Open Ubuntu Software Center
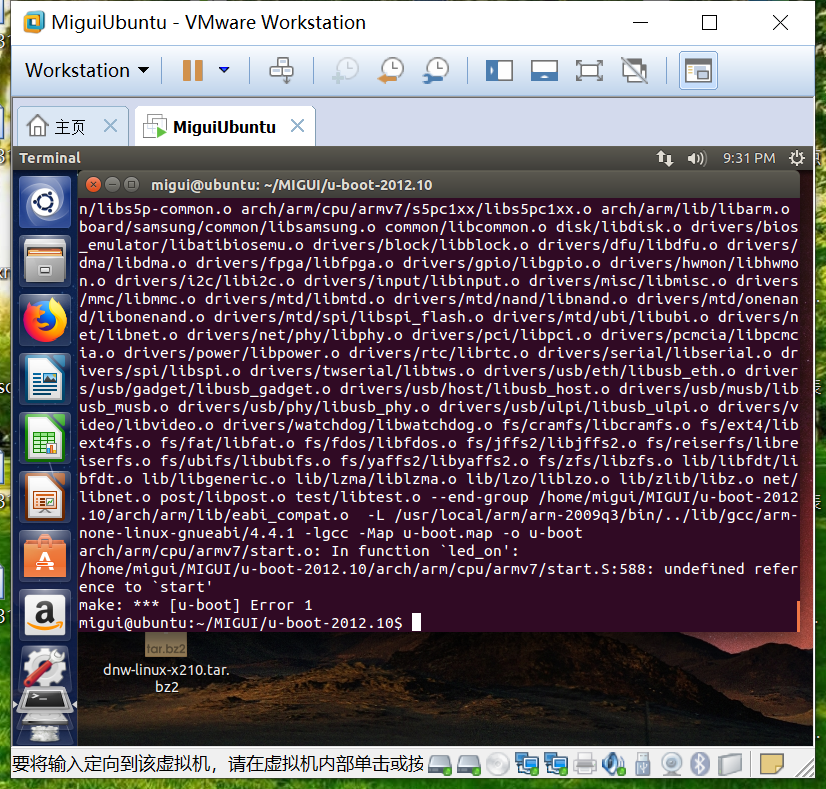 [x=45, y=556]
